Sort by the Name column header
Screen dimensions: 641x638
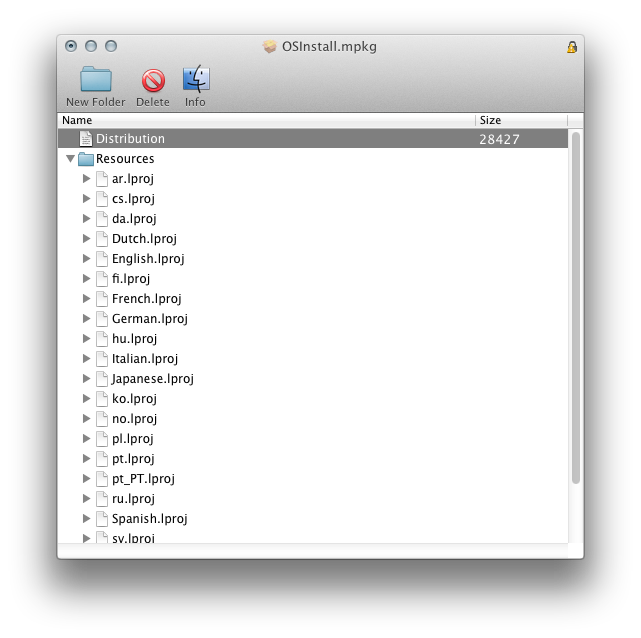267,120
